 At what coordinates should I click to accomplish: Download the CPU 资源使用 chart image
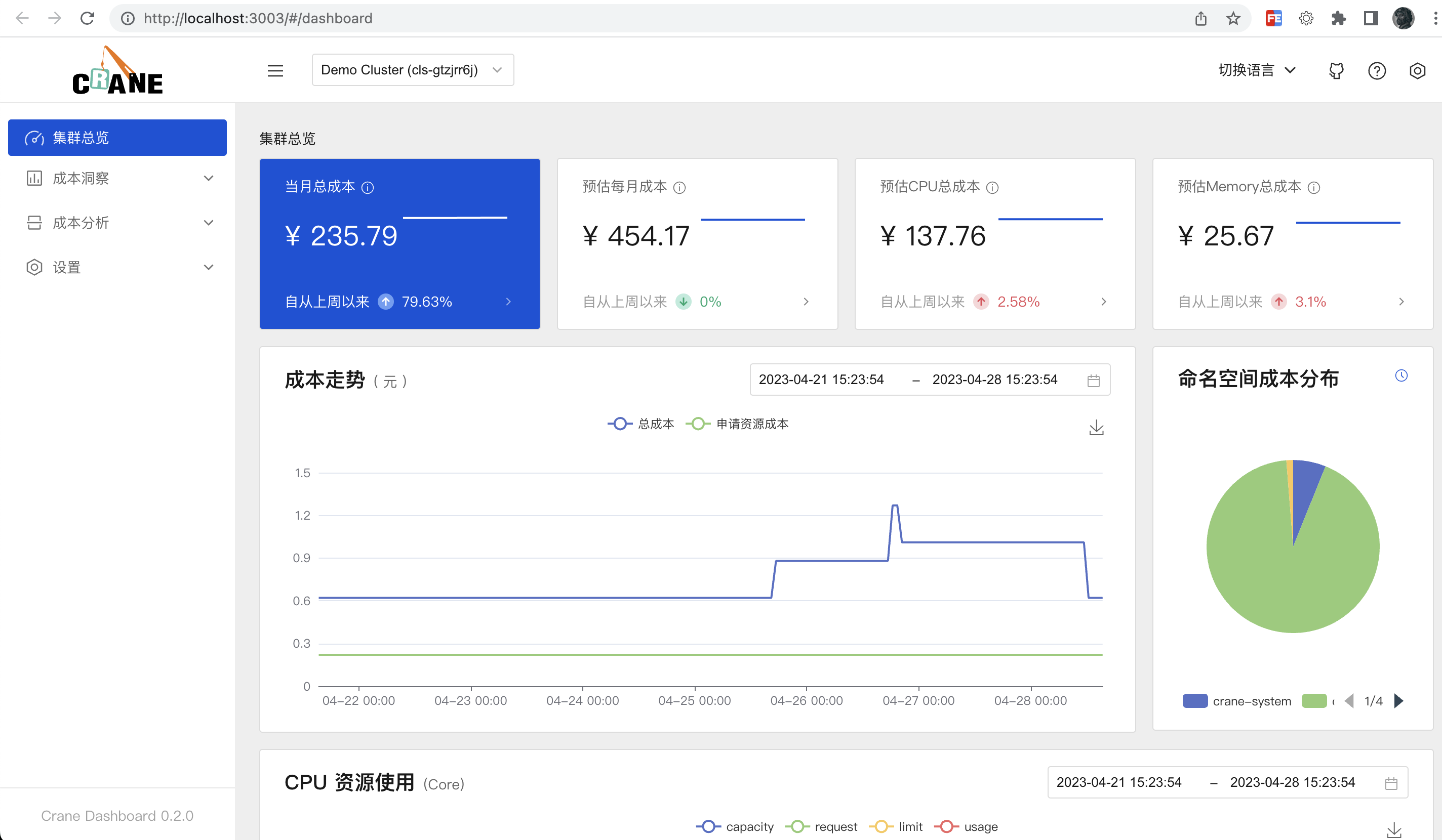click(x=1394, y=830)
